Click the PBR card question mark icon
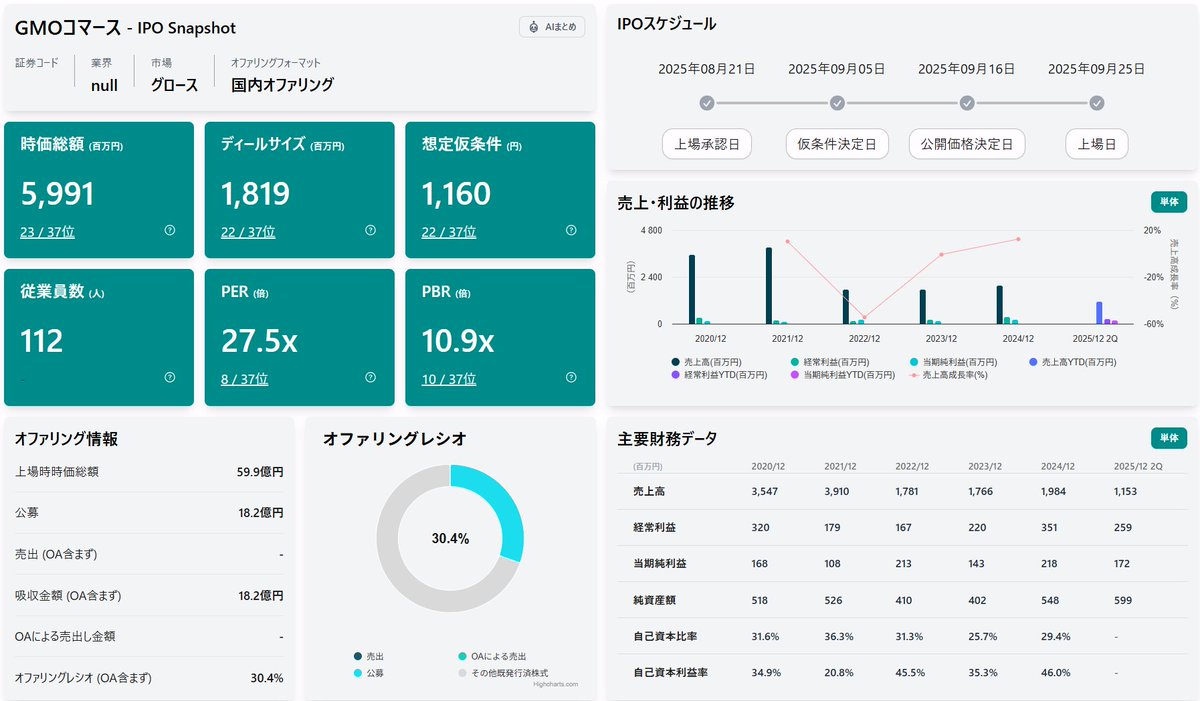Viewport: 1200px width, 701px height. (570, 378)
